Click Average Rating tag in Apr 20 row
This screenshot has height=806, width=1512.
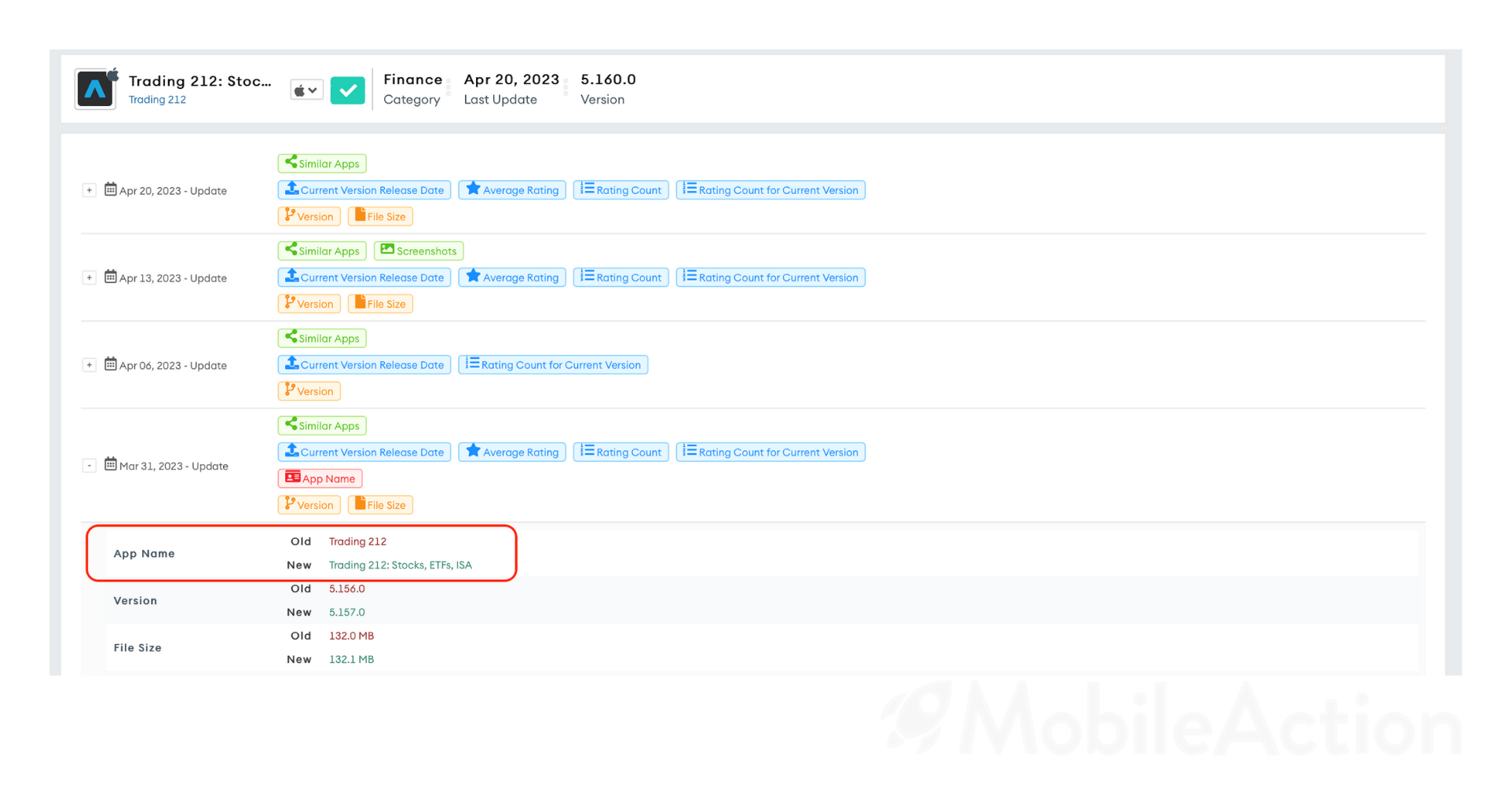coord(512,190)
